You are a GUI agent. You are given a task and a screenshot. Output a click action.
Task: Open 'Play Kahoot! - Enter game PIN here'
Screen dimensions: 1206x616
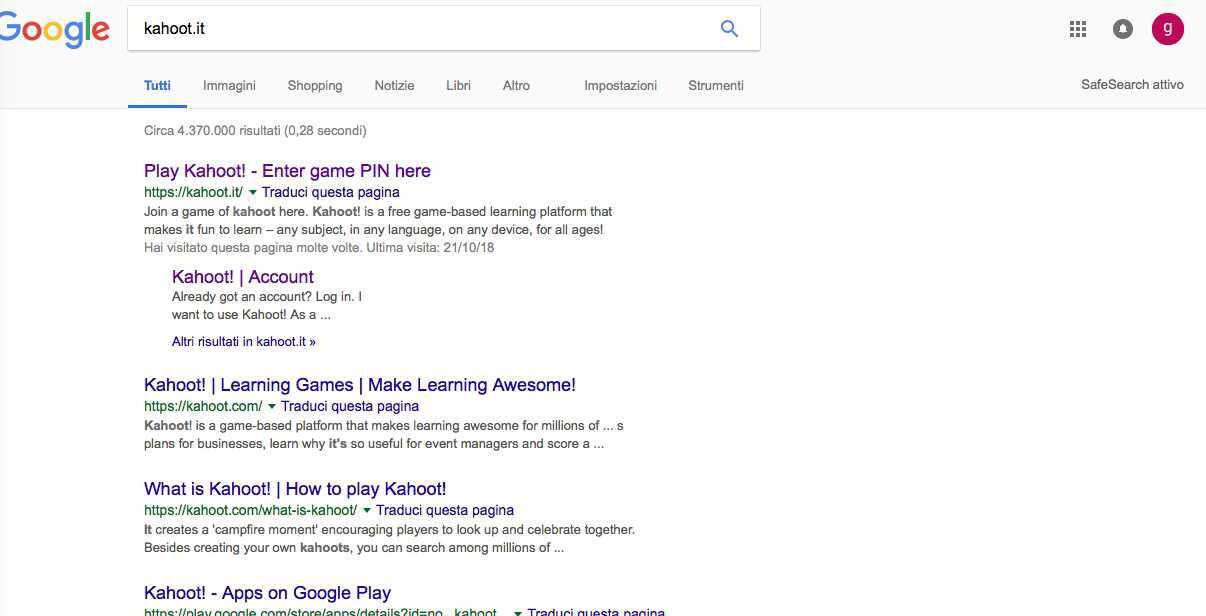click(287, 171)
